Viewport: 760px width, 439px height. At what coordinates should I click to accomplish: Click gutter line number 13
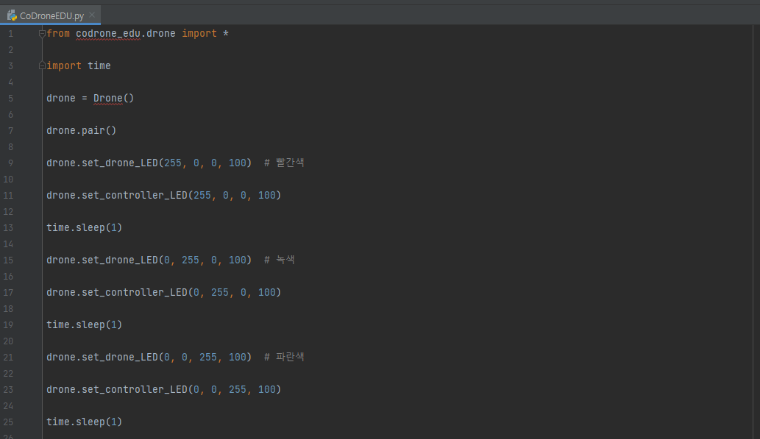(10, 227)
